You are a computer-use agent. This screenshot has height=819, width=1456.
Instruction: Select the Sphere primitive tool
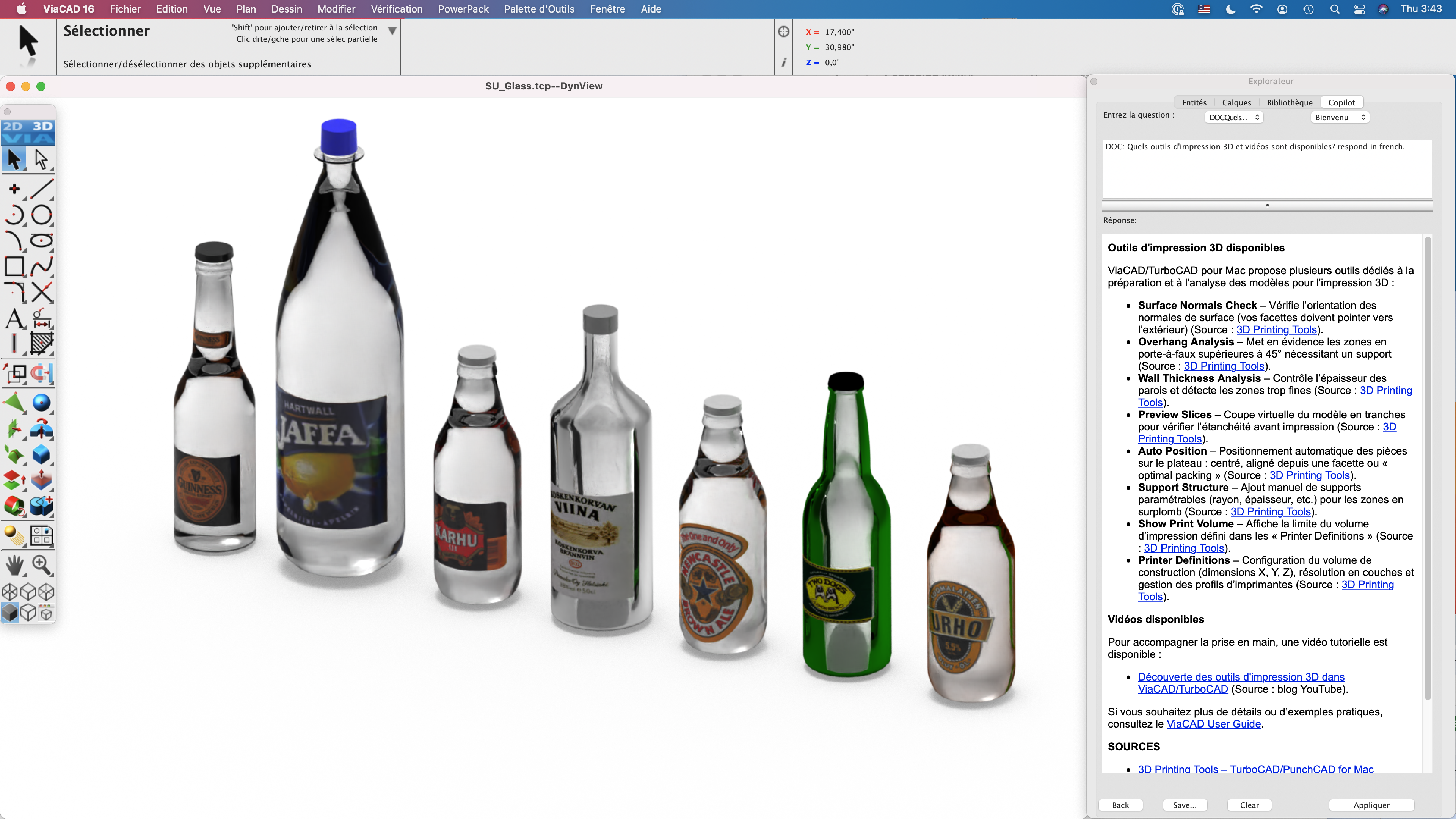[x=42, y=403]
